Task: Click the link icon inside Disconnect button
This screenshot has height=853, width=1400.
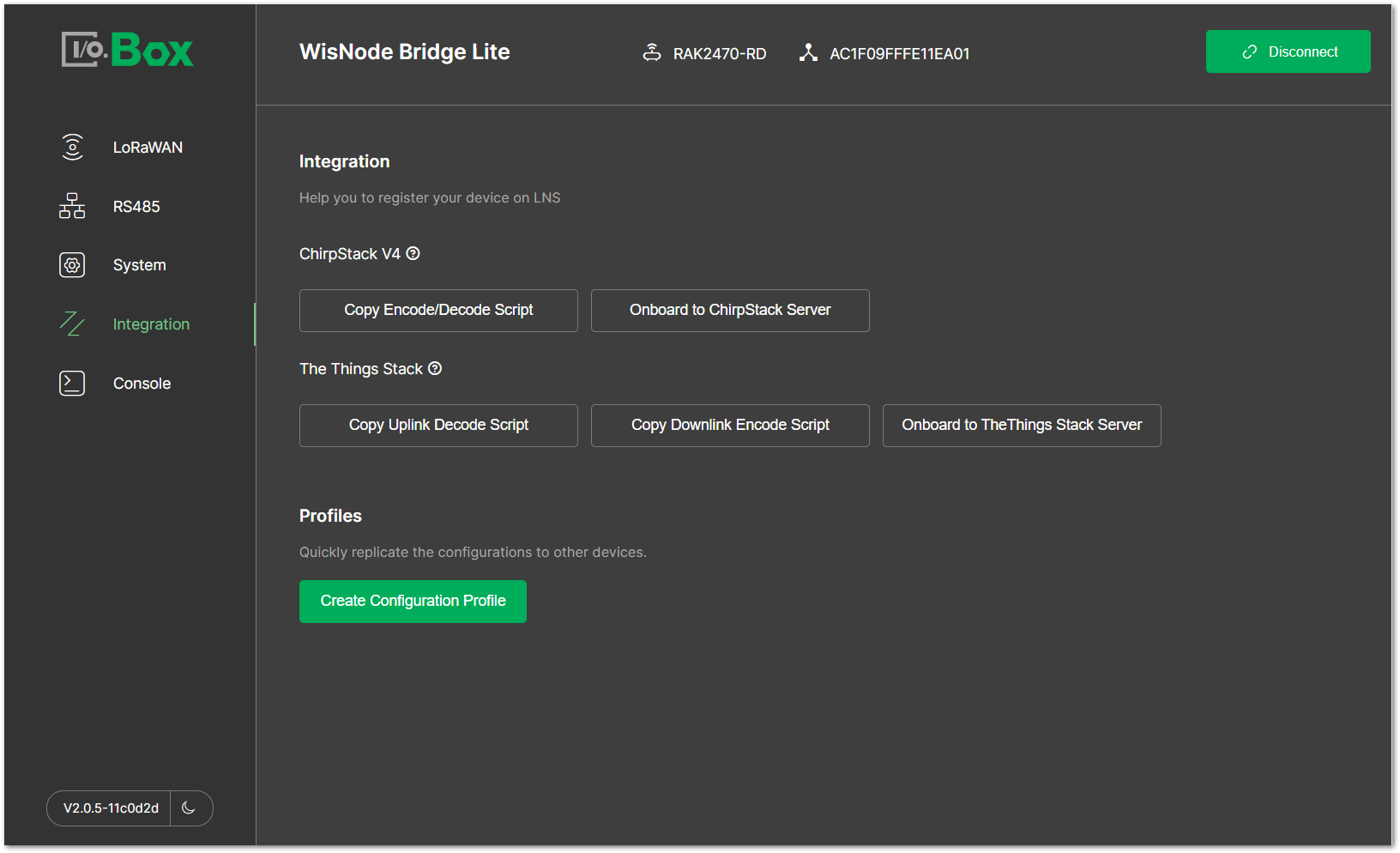Action: point(1250,52)
